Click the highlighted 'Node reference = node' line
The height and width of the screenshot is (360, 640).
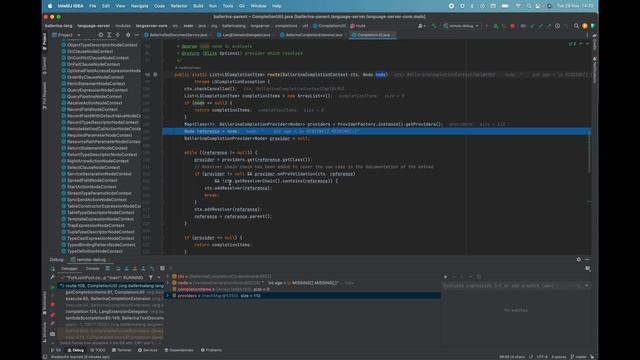pos(376,131)
